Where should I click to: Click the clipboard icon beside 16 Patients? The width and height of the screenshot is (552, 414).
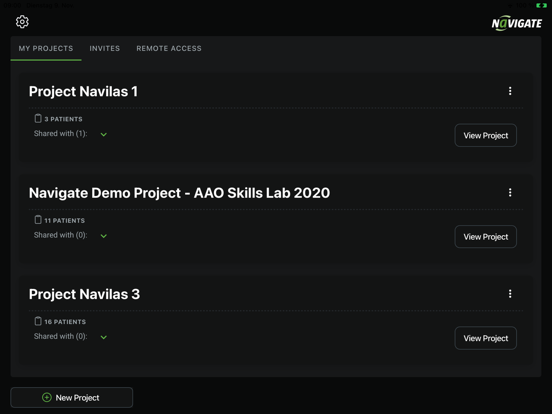(38, 321)
